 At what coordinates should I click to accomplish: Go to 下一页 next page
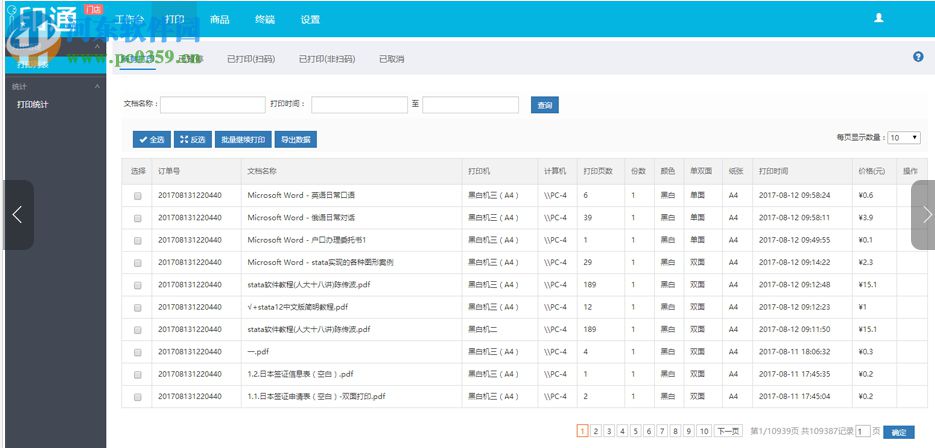coord(727,431)
